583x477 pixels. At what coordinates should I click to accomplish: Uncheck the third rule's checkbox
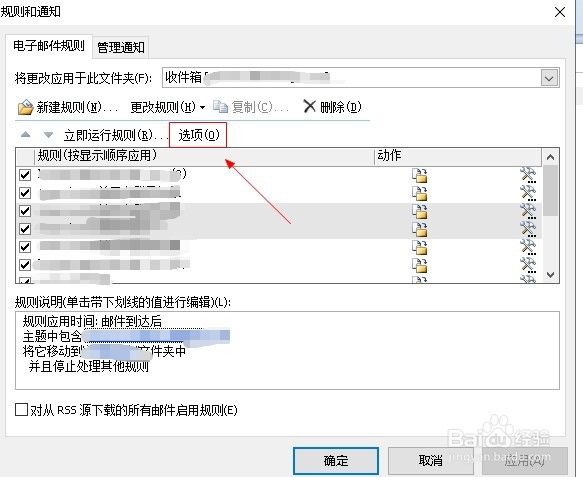tap(25, 211)
